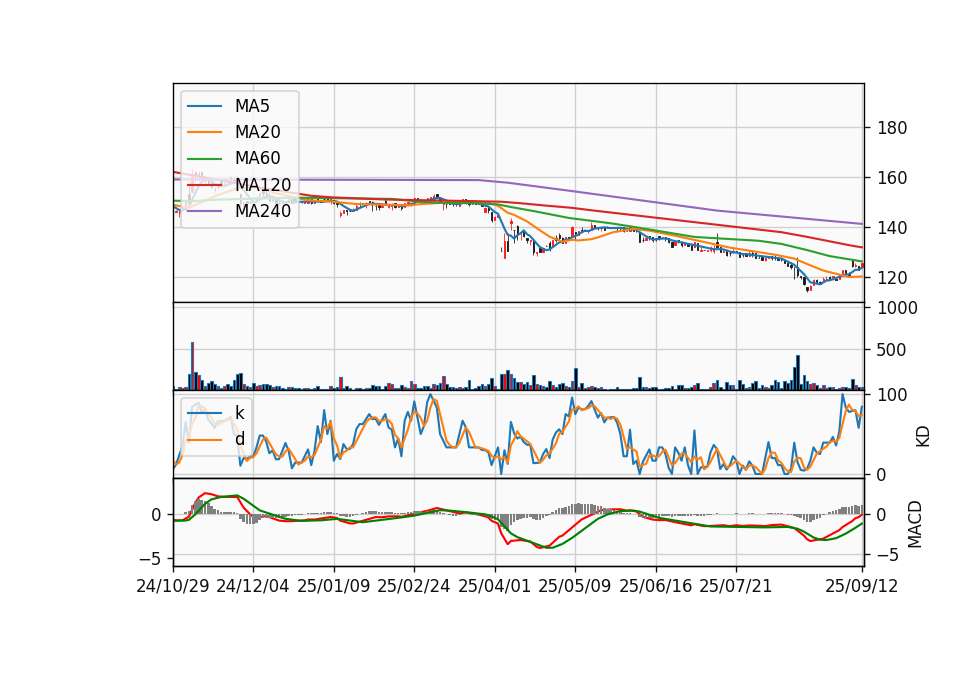The width and height of the screenshot is (960, 690).
Task: Click the MACD axis title
Action: tap(915, 524)
